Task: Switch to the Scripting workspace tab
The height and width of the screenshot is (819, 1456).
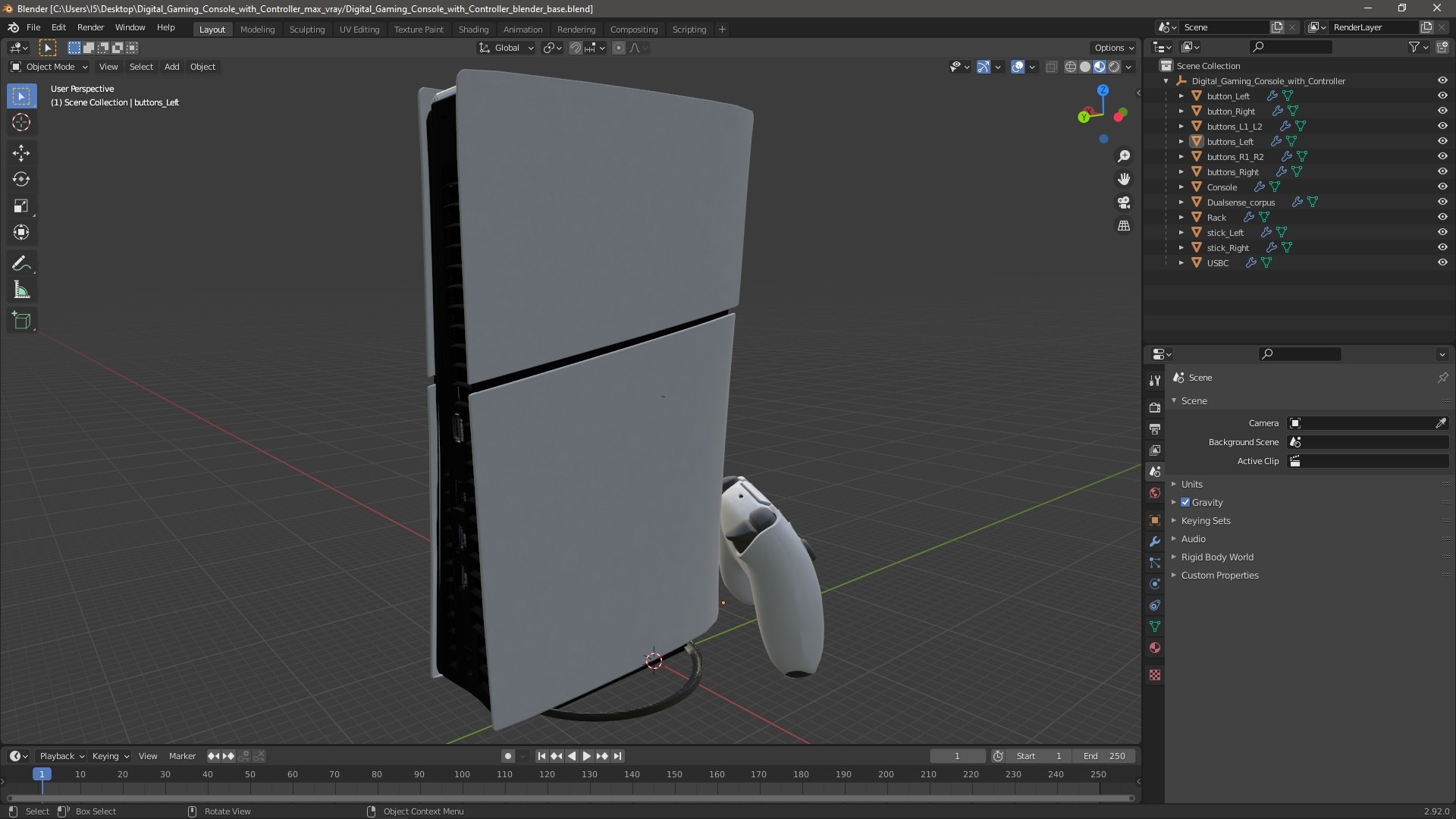Action: [x=689, y=30]
